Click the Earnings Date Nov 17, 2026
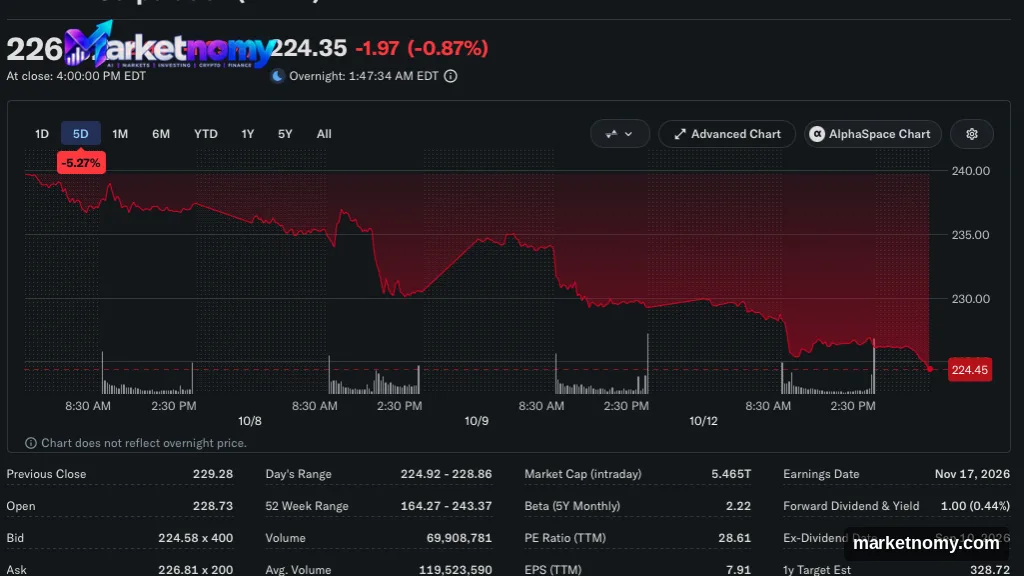 coord(972,474)
